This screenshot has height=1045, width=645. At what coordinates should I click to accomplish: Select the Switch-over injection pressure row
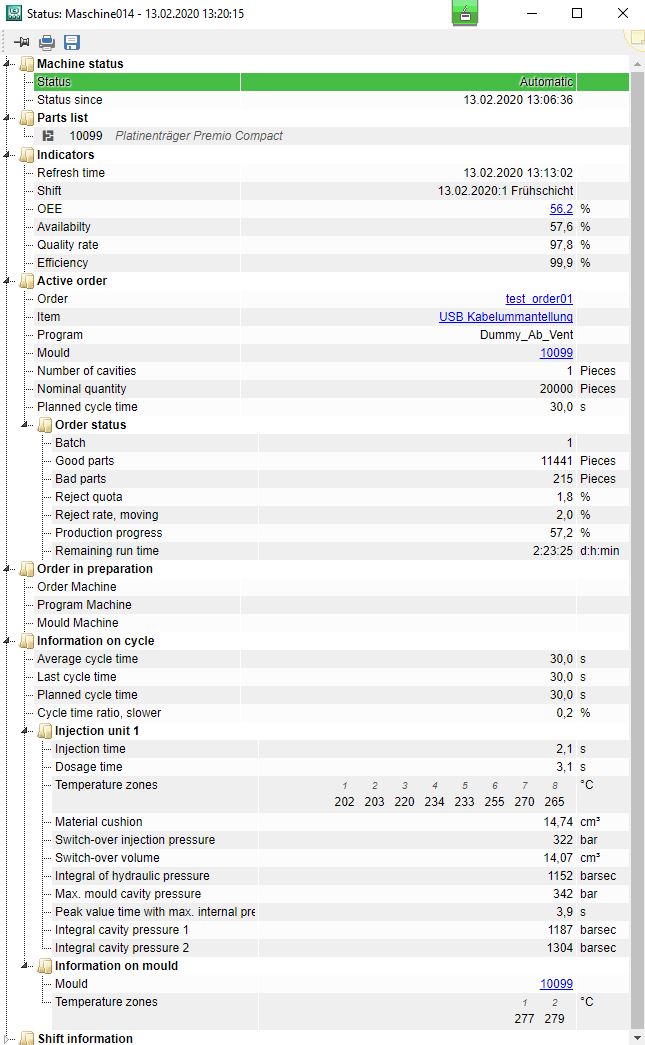point(340,840)
